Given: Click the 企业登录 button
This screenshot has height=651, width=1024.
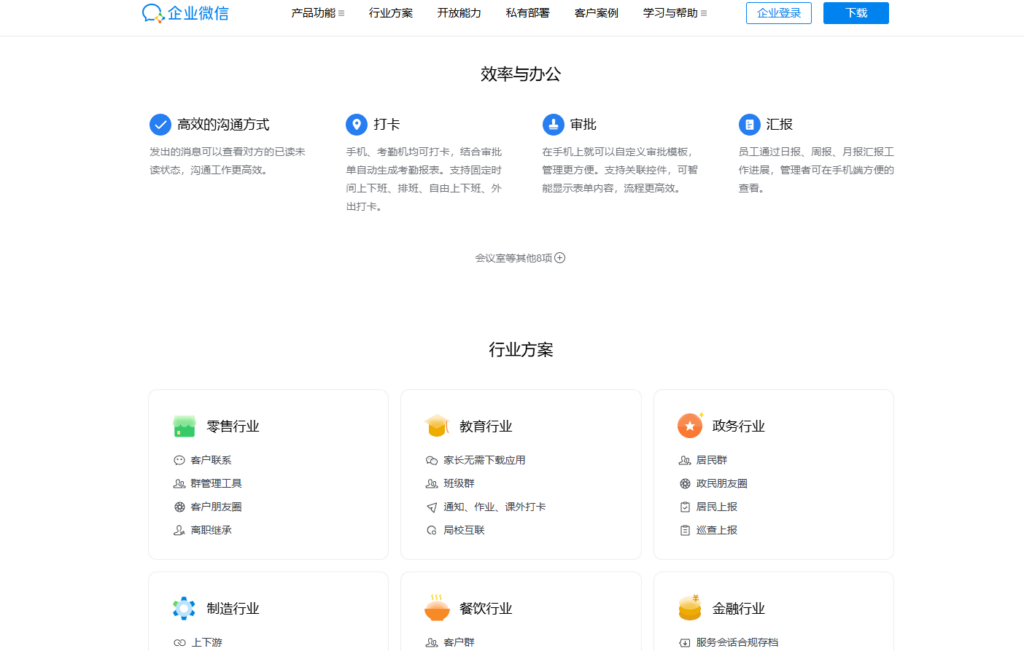Looking at the screenshot, I should (778, 13).
